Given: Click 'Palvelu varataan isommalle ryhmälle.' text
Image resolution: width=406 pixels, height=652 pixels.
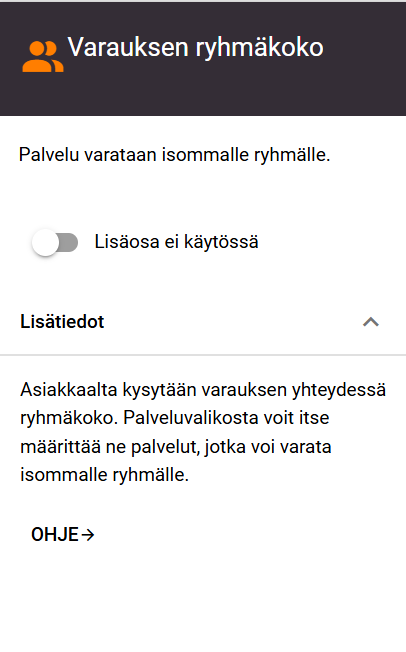Looking at the screenshot, I should coord(174,155).
